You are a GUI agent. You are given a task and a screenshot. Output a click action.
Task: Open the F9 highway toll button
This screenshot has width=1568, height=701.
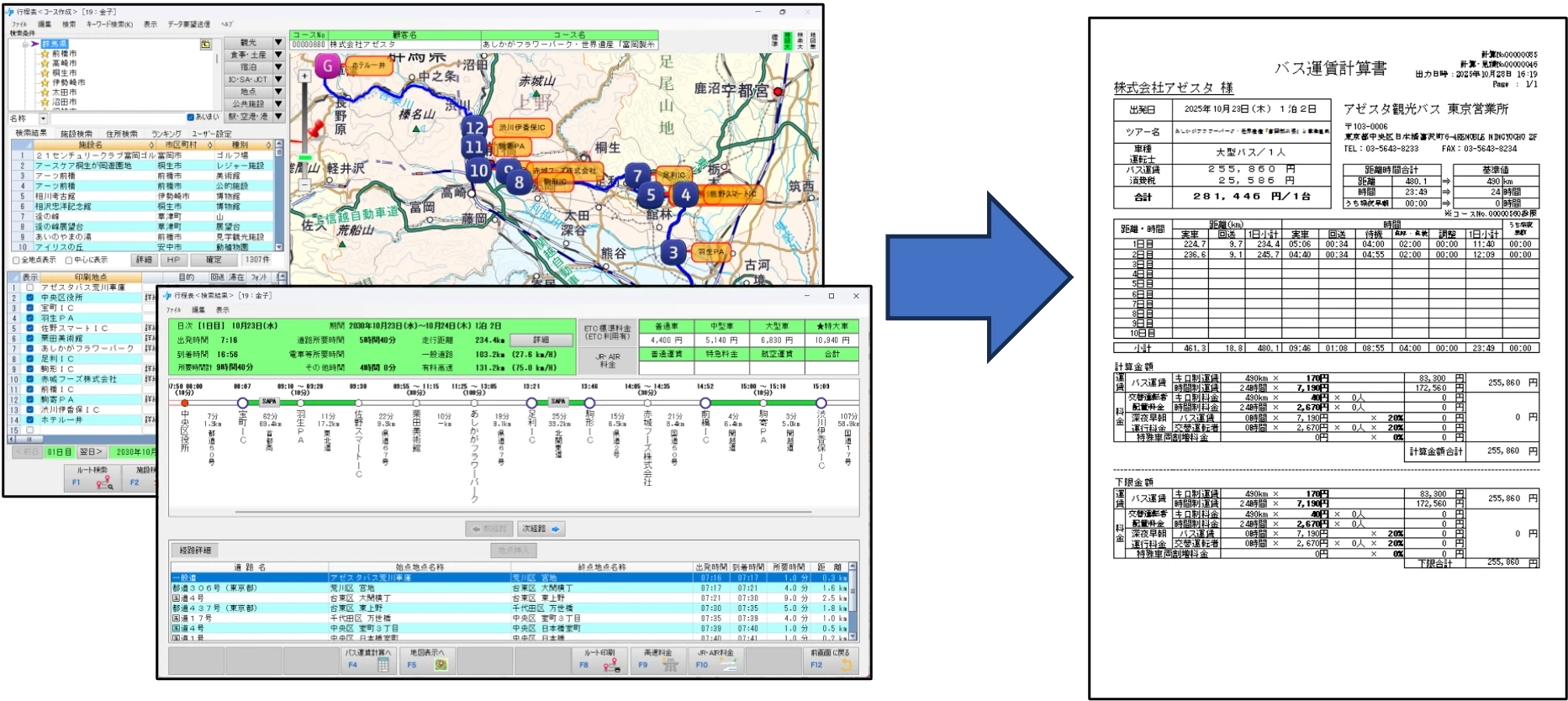pos(657,659)
